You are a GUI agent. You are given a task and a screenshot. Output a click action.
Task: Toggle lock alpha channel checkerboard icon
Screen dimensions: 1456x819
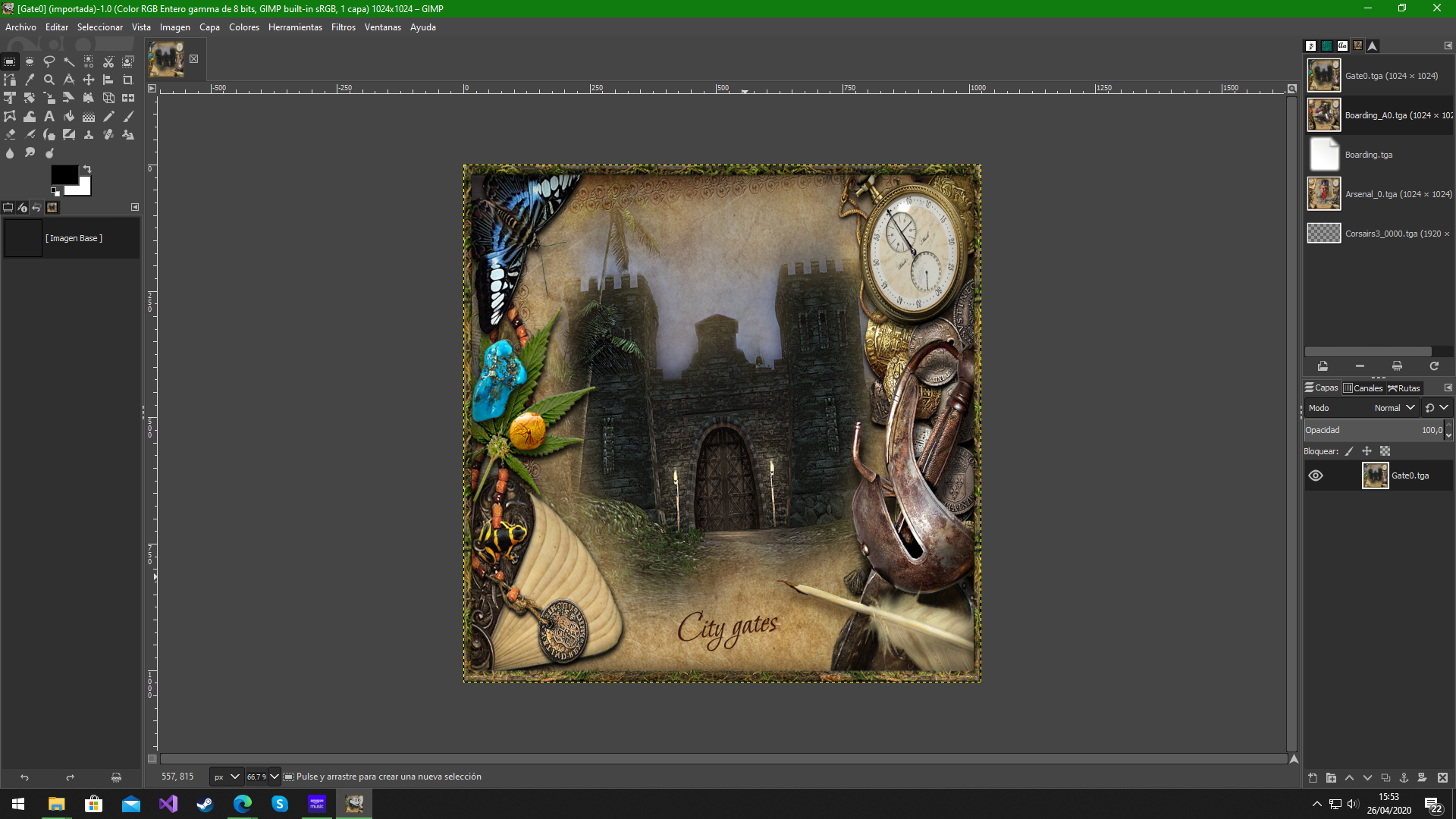(1385, 451)
